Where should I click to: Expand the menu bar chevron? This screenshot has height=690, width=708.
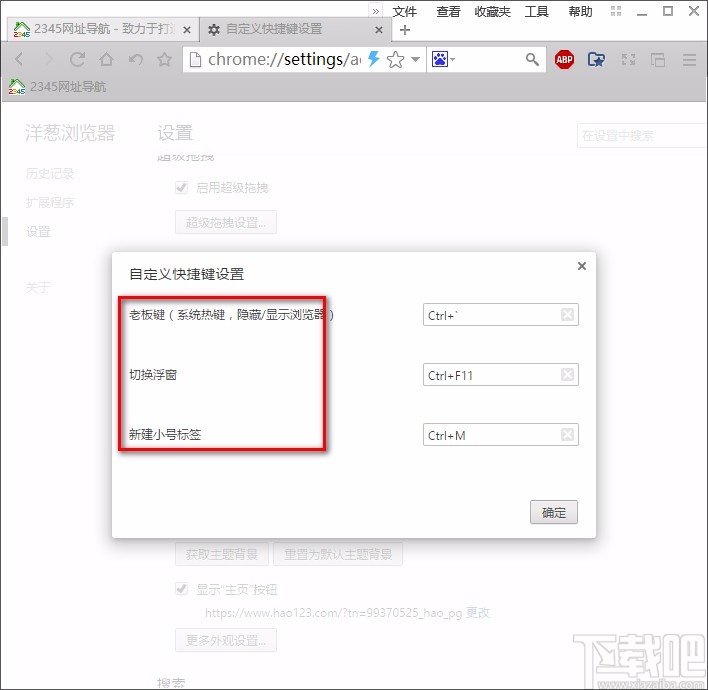(x=376, y=11)
